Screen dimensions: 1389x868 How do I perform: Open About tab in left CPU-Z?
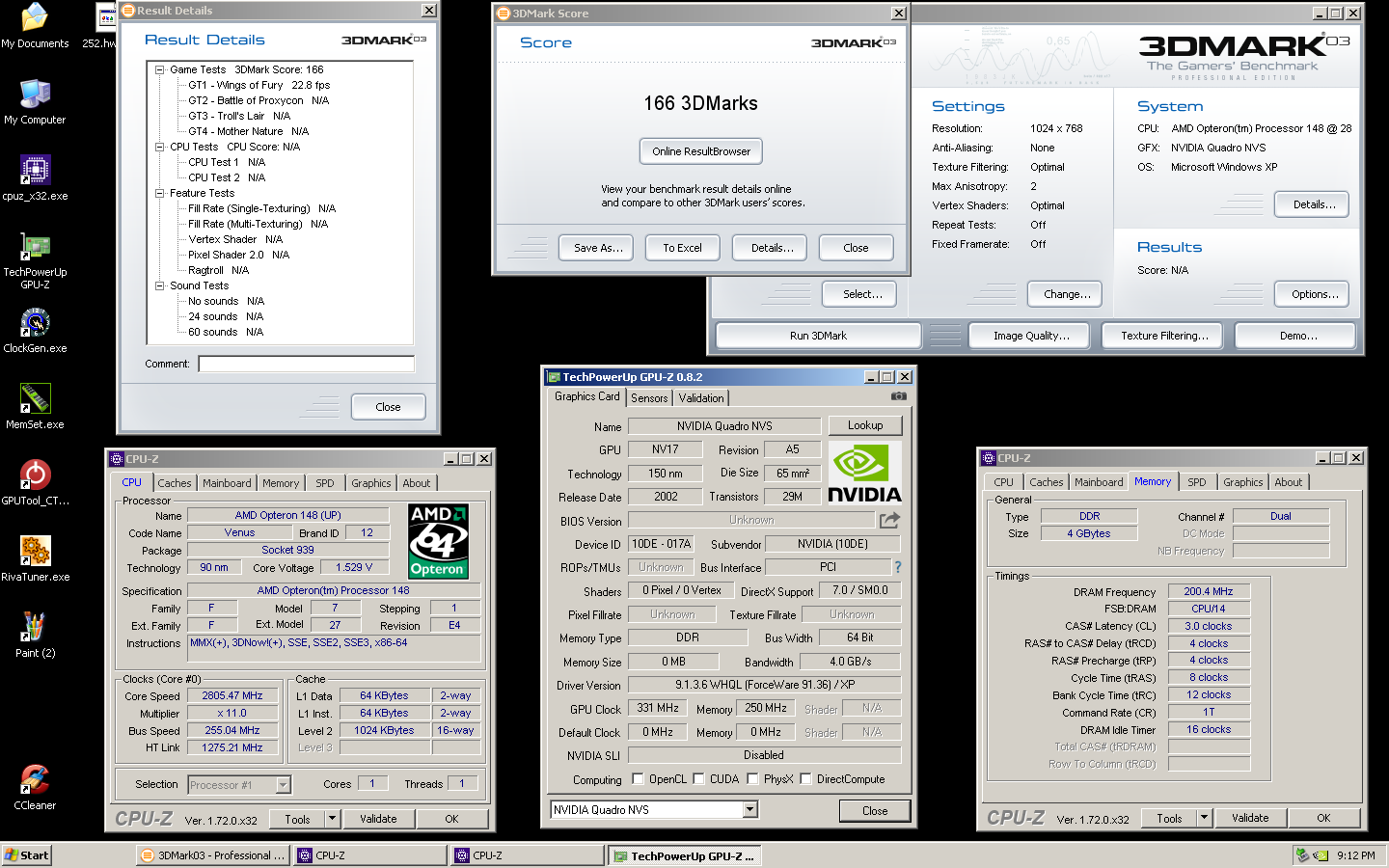coord(417,483)
